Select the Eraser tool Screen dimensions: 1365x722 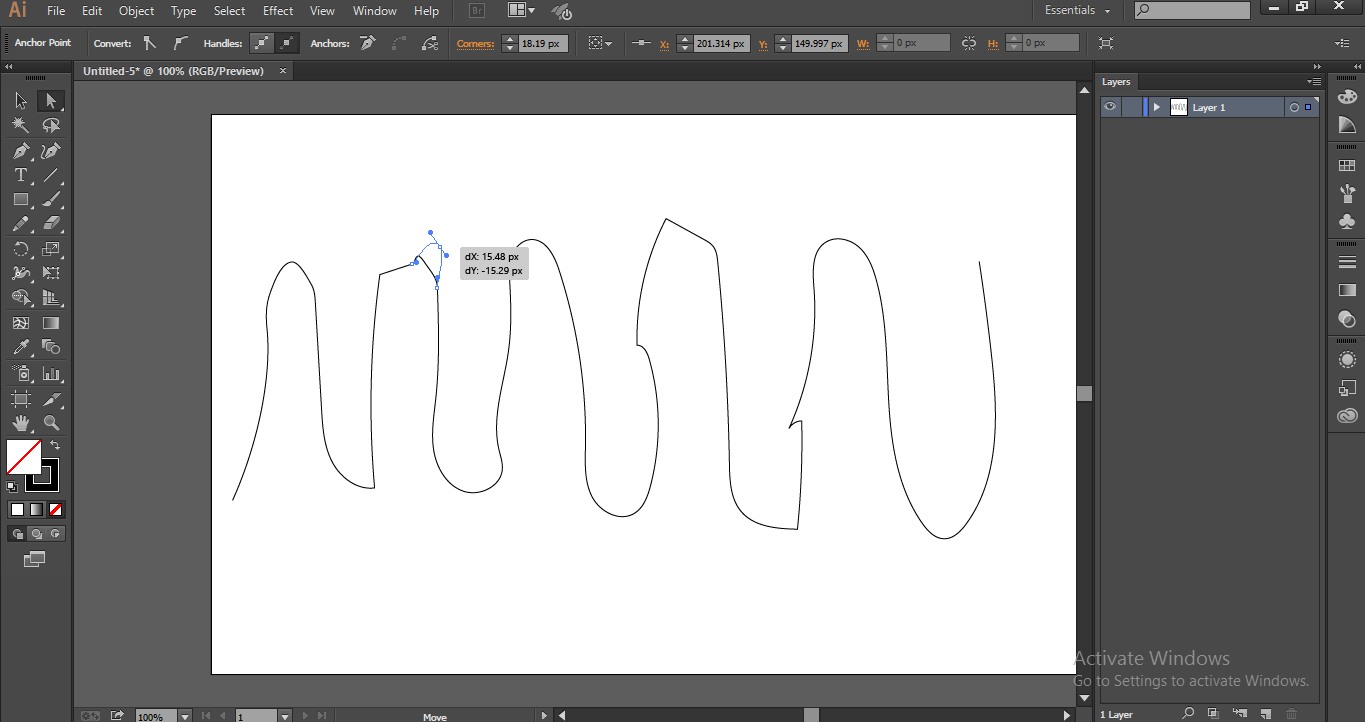click(52, 223)
